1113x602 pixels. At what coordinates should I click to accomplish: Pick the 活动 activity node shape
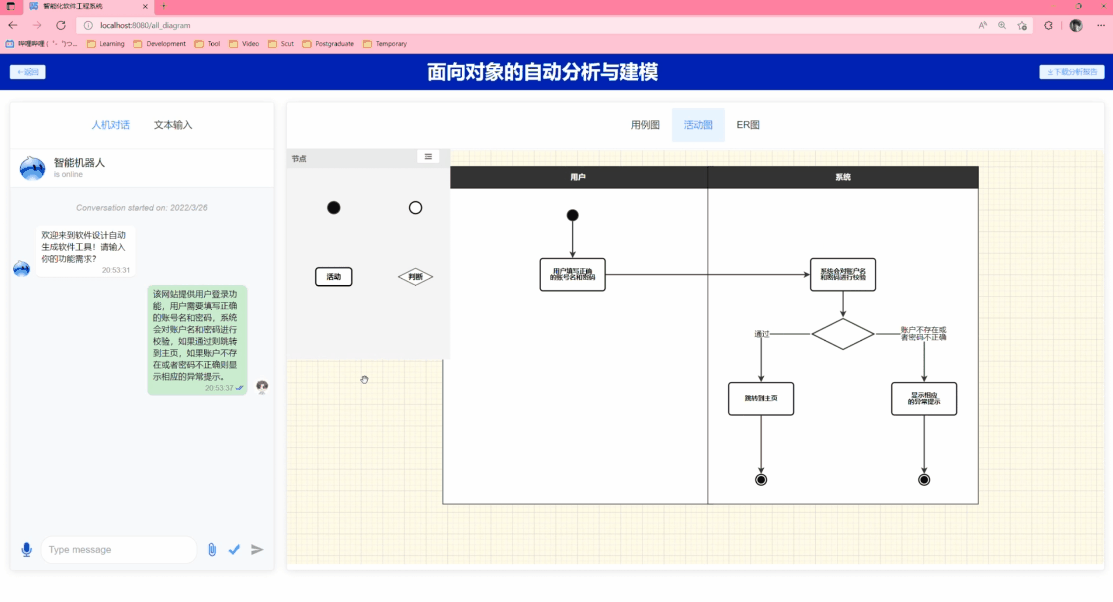(333, 277)
